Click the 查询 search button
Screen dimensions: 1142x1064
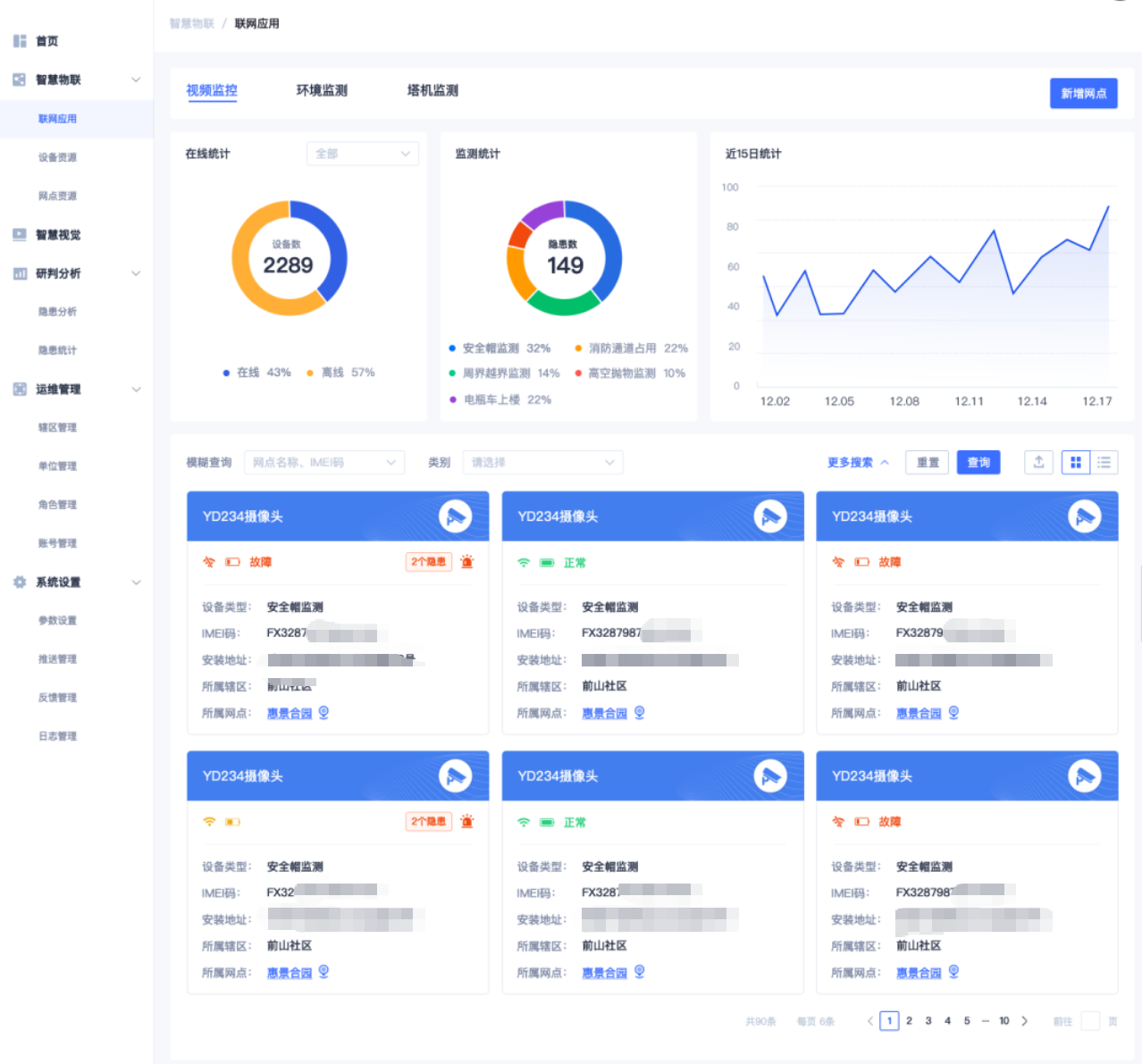click(x=978, y=463)
